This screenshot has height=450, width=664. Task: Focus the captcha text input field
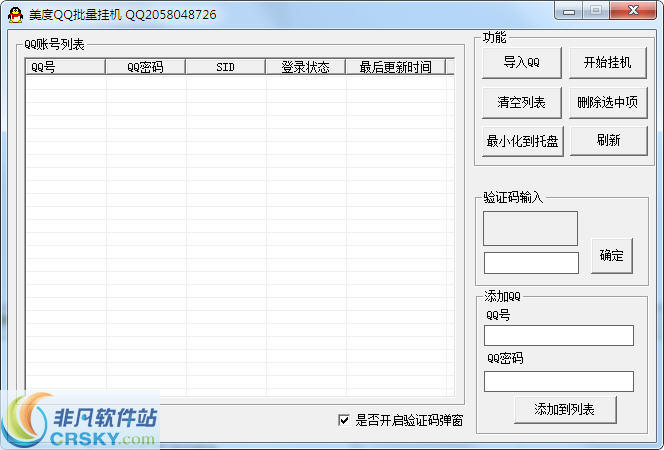[531, 263]
